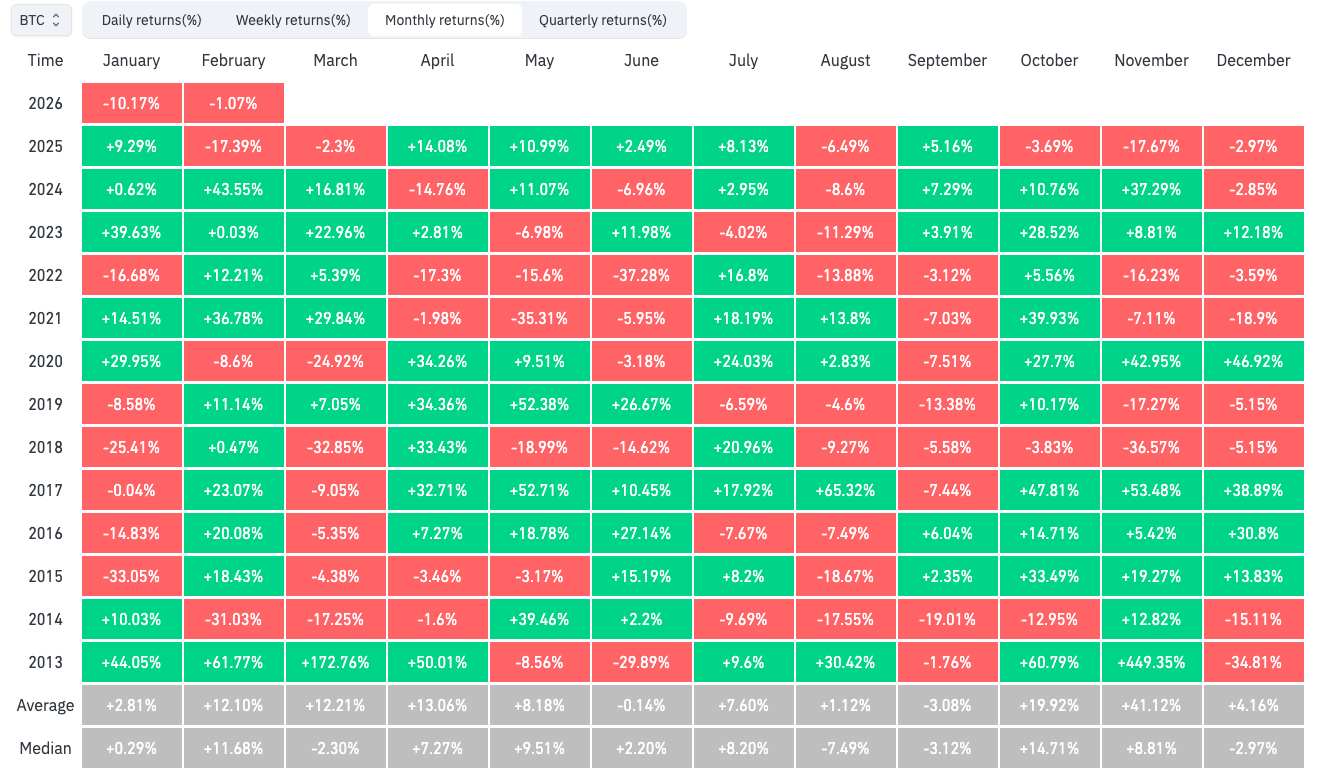
Task: Select the 2026 January -10.17% cell
Action: pyautogui.click(x=131, y=103)
